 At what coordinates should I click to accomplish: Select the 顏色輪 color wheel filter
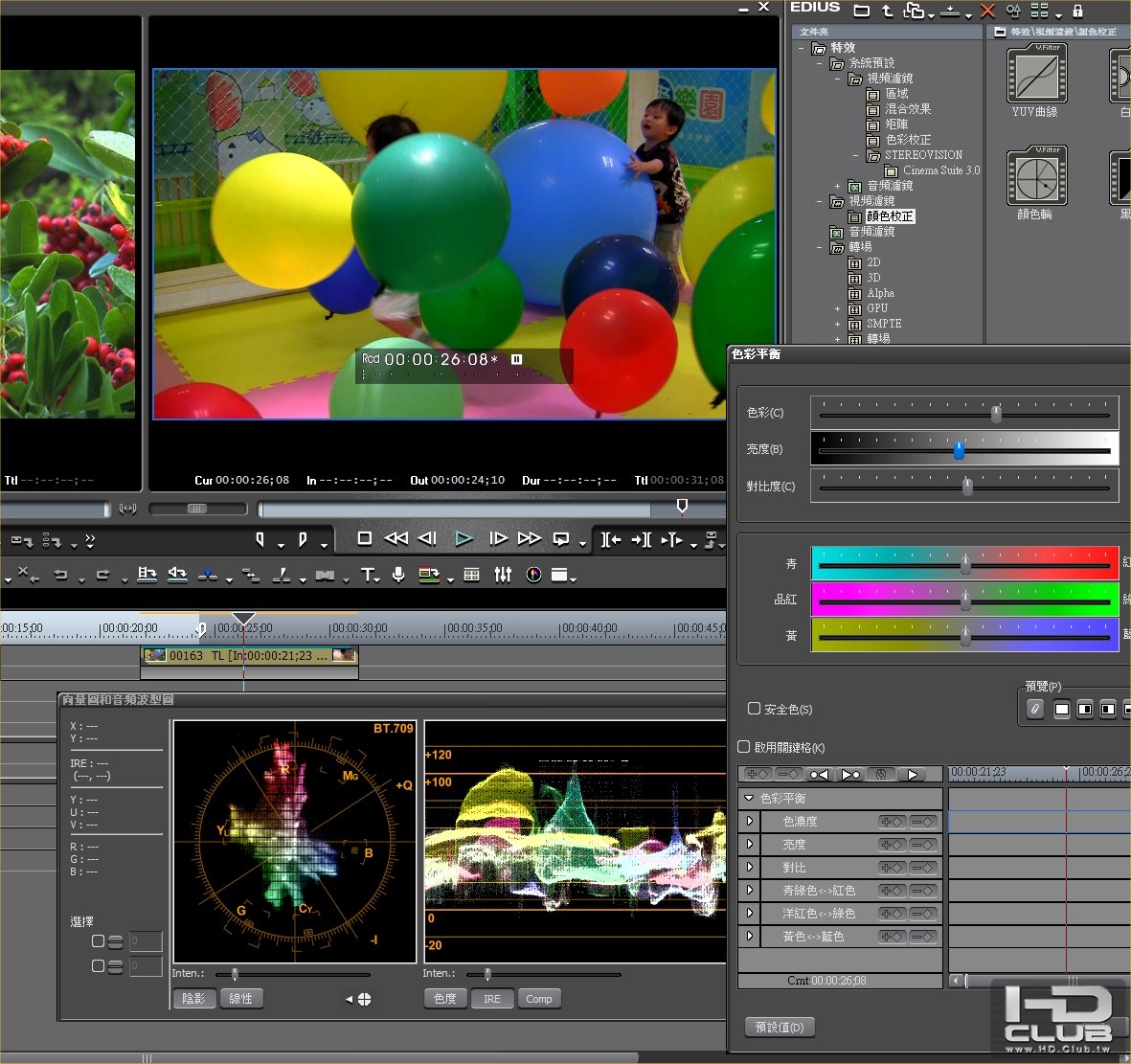pos(1036,177)
